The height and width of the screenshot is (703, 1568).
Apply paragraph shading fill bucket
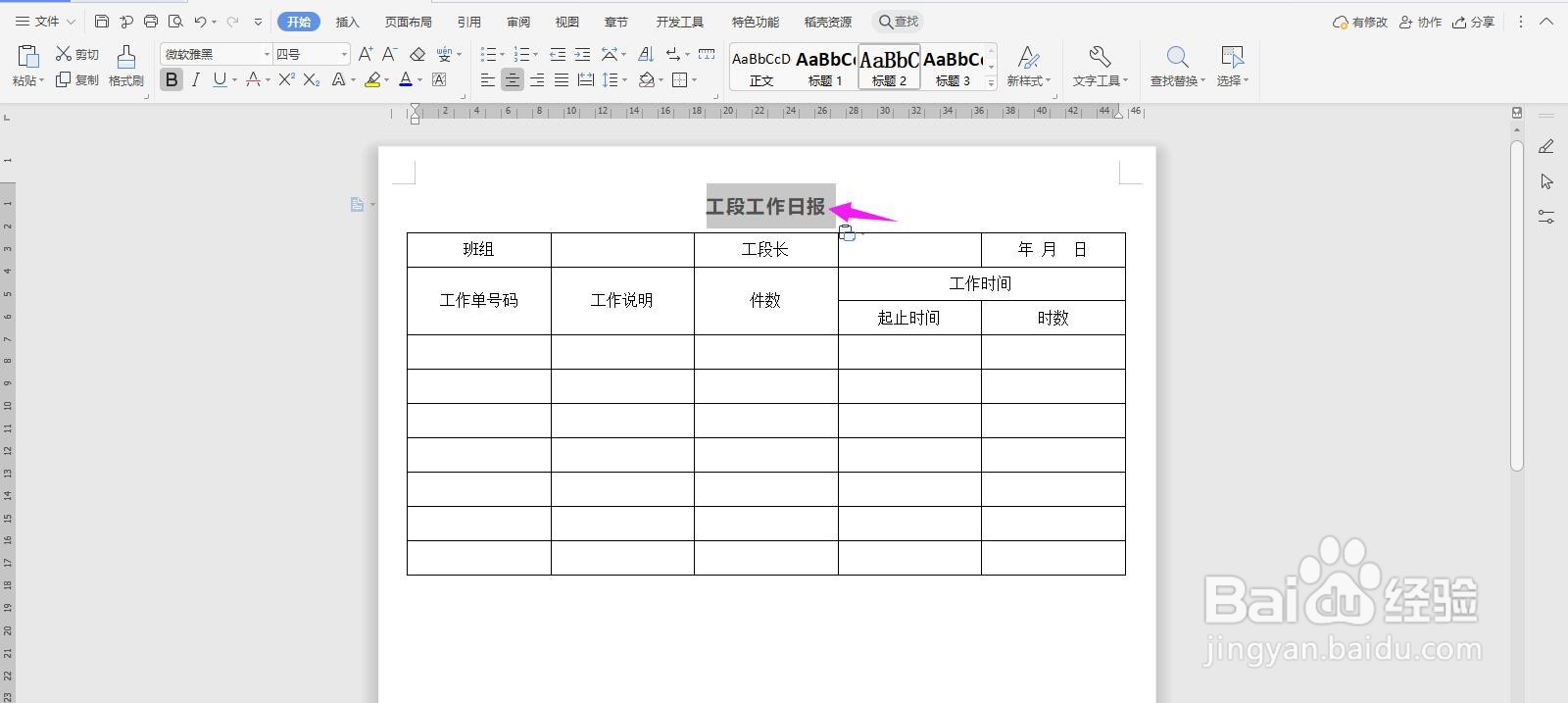646,80
